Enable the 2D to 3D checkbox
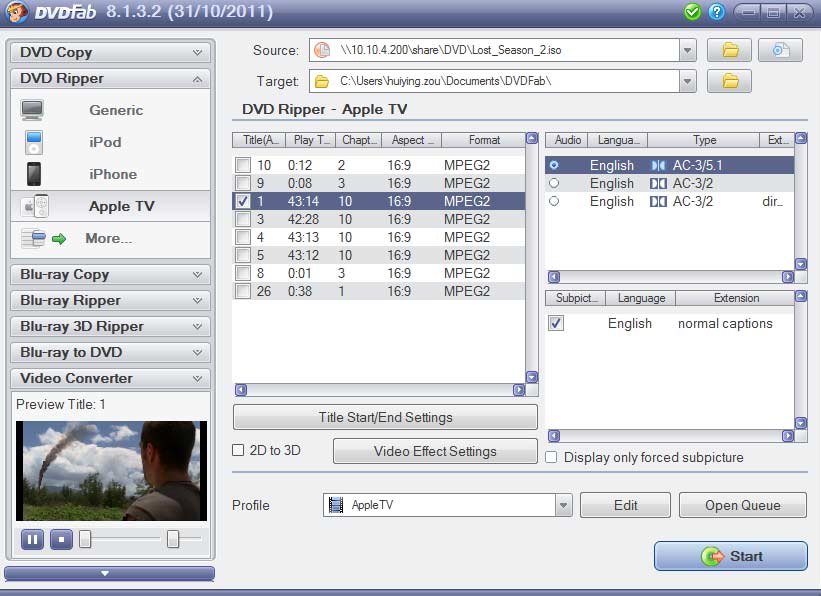The image size is (821, 596). tap(238, 450)
